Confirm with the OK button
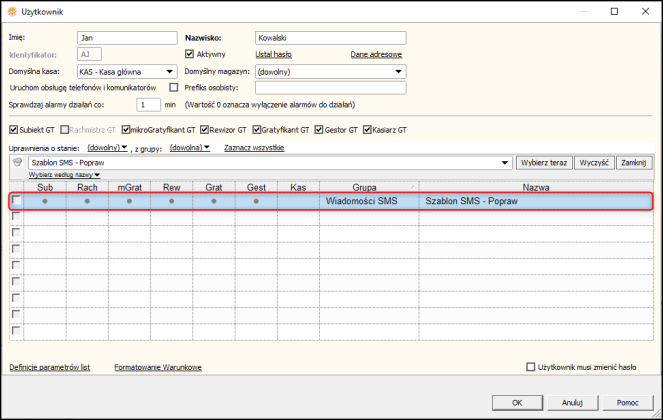 [517, 403]
